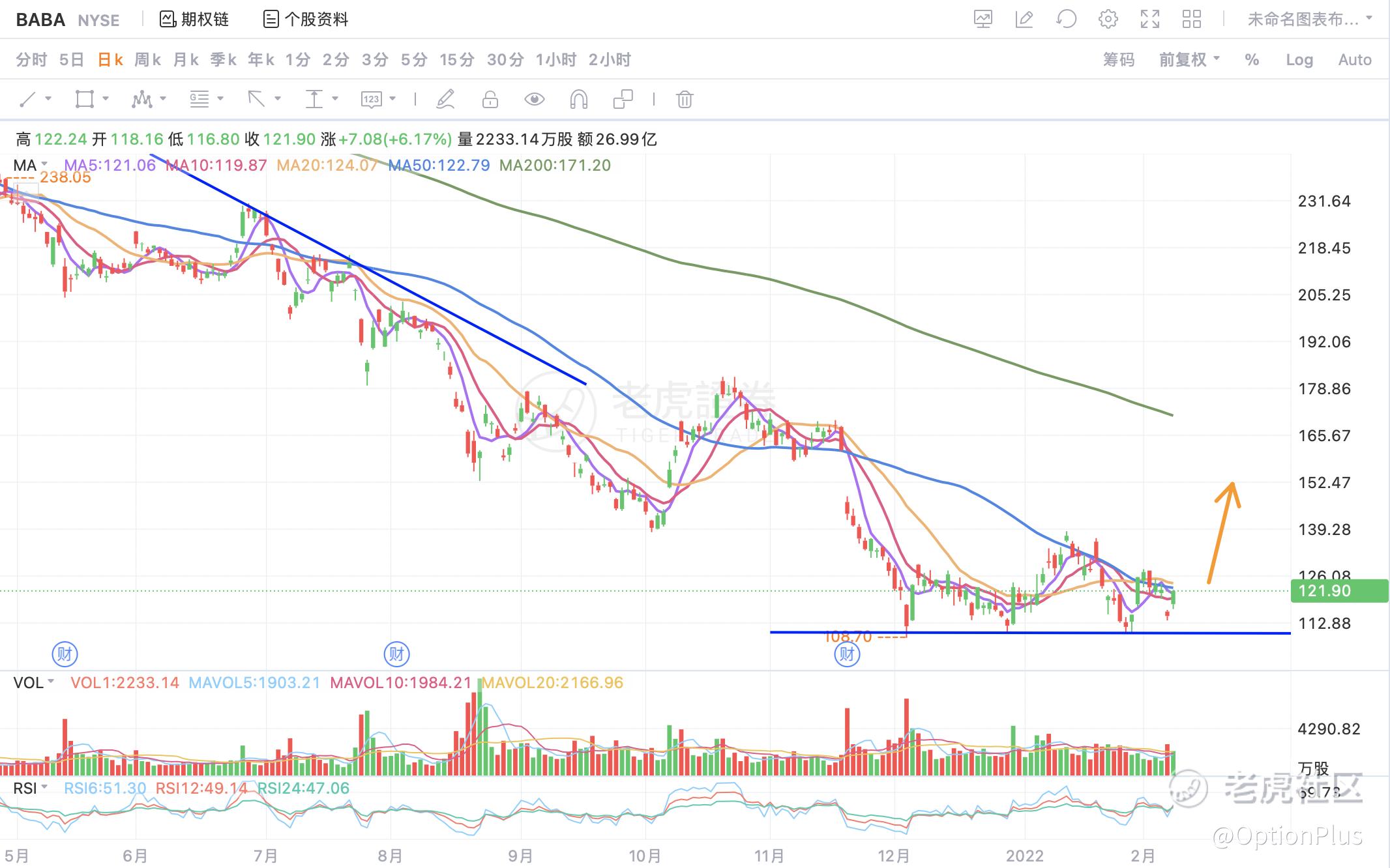1390x868 pixels.
Task: Click the MA5:121.06 legend label
Action: pos(110,165)
